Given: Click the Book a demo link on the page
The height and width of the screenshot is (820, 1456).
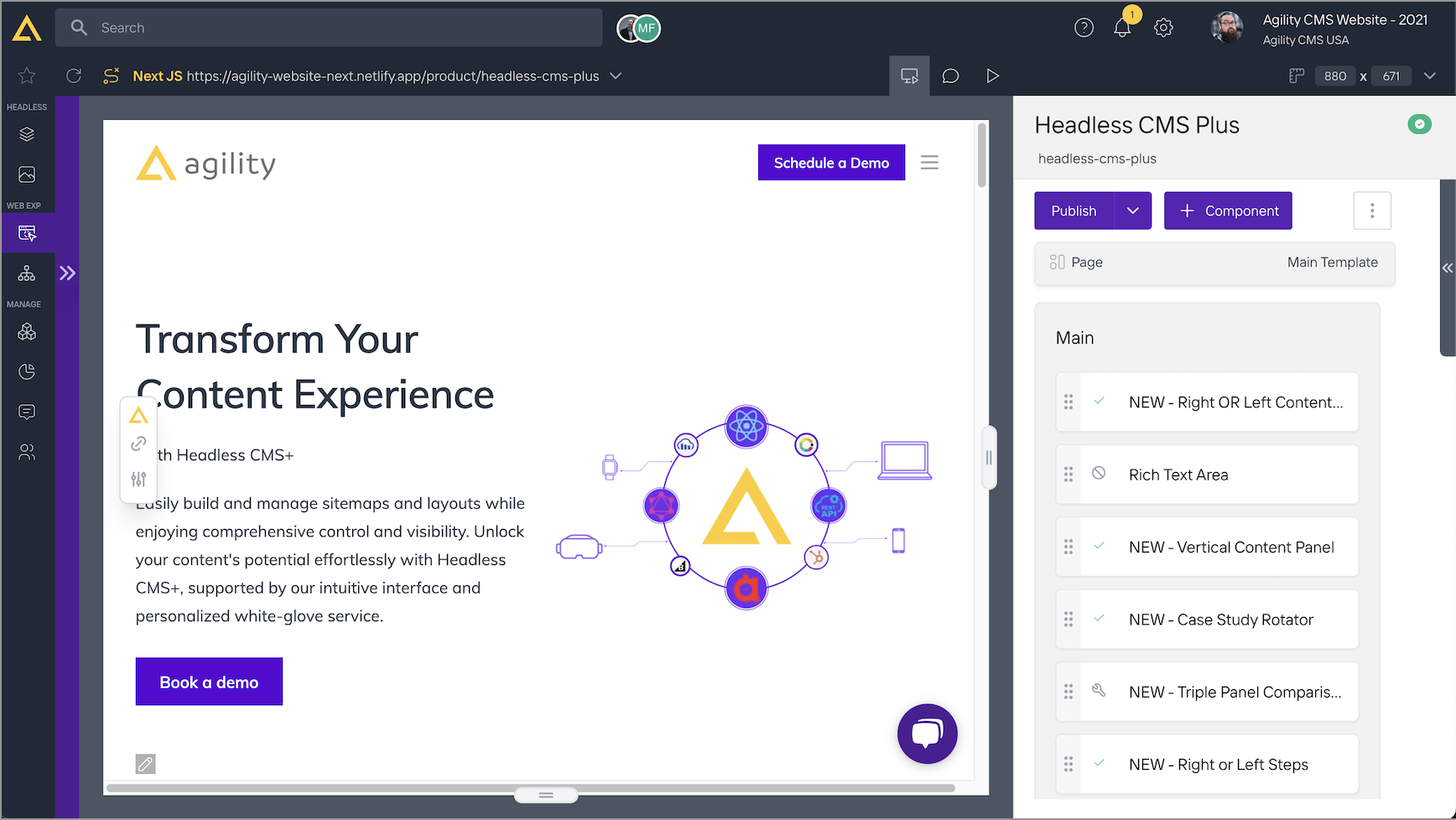Looking at the screenshot, I should pos(209,681).
